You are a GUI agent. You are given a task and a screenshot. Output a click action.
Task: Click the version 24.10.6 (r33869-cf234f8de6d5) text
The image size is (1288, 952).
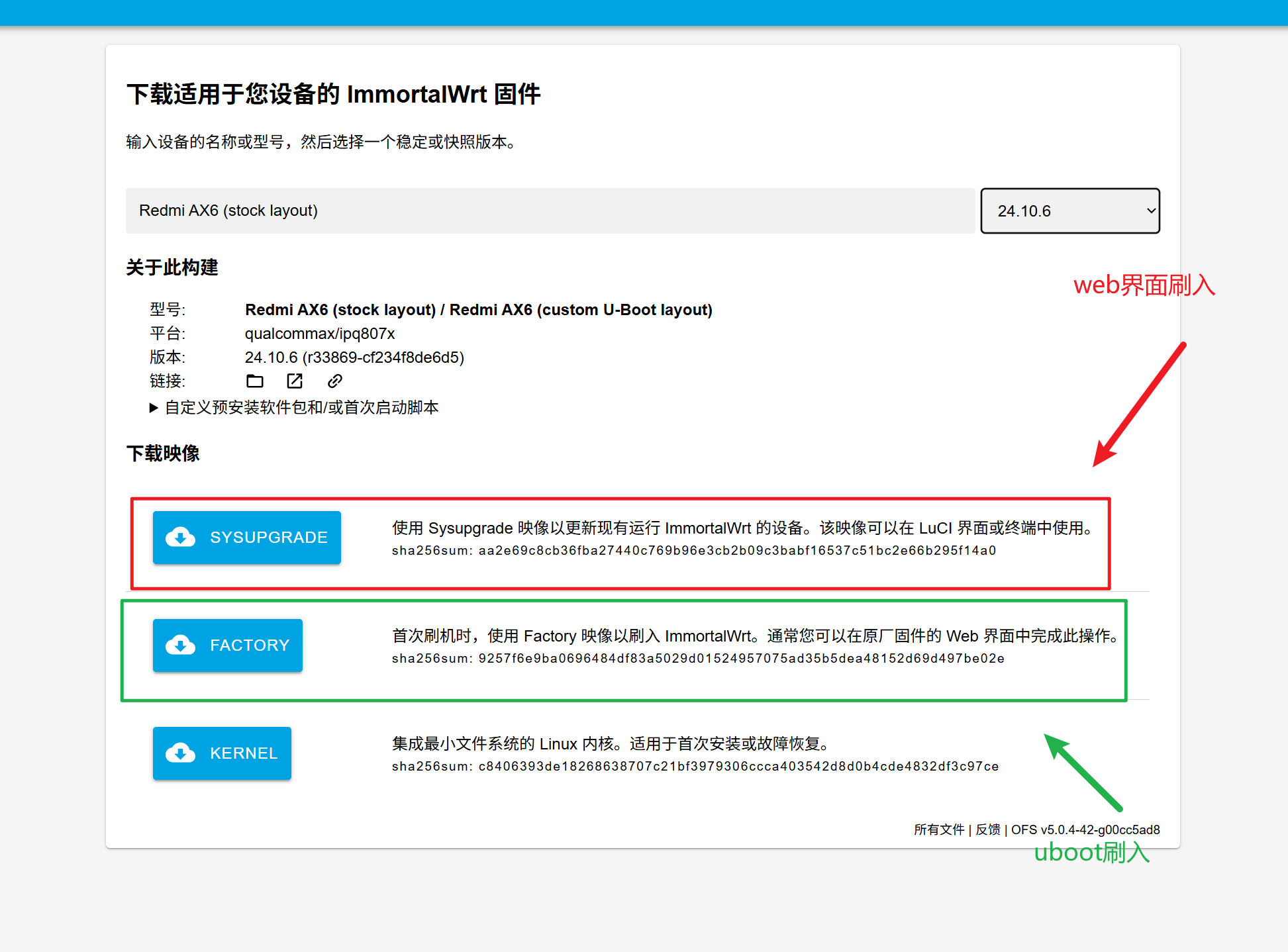click(354, 357)
